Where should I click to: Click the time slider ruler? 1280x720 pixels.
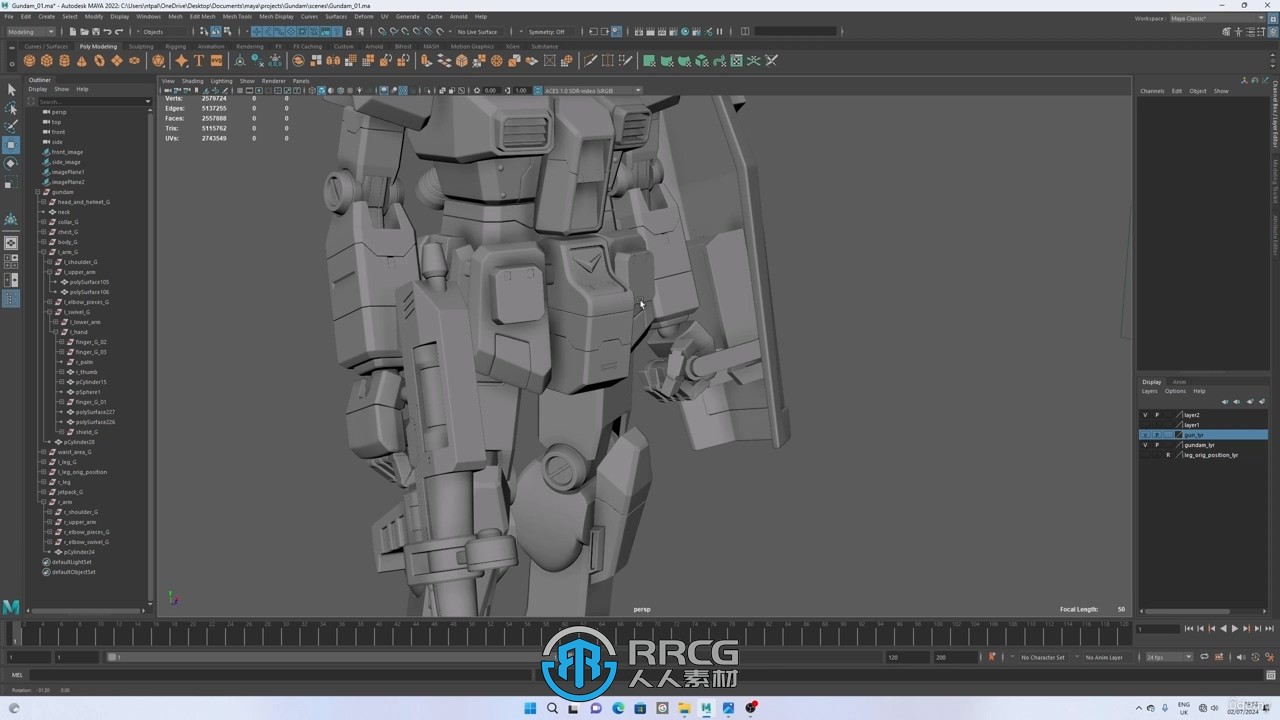(570, 633)
